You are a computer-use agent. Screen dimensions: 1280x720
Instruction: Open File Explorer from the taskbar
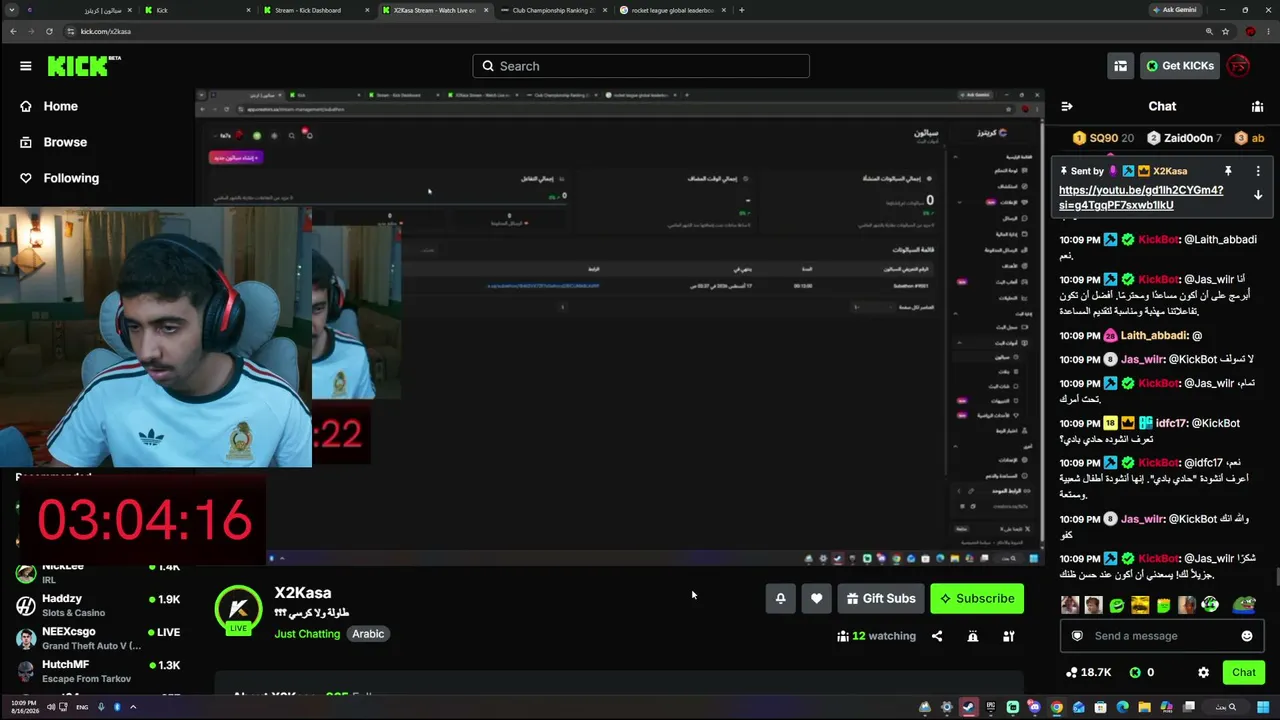(1144, 708)
